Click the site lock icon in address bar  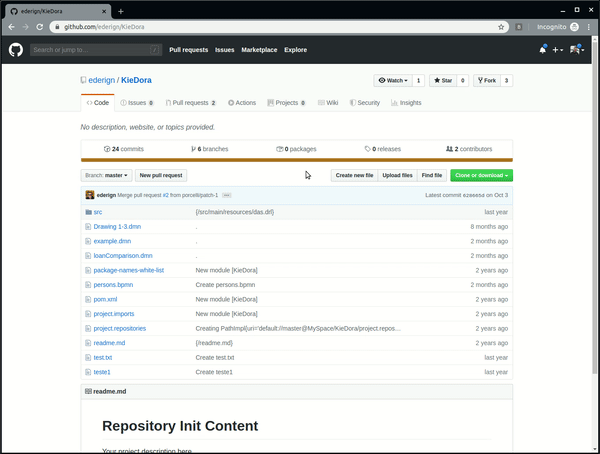coord(57,27)
